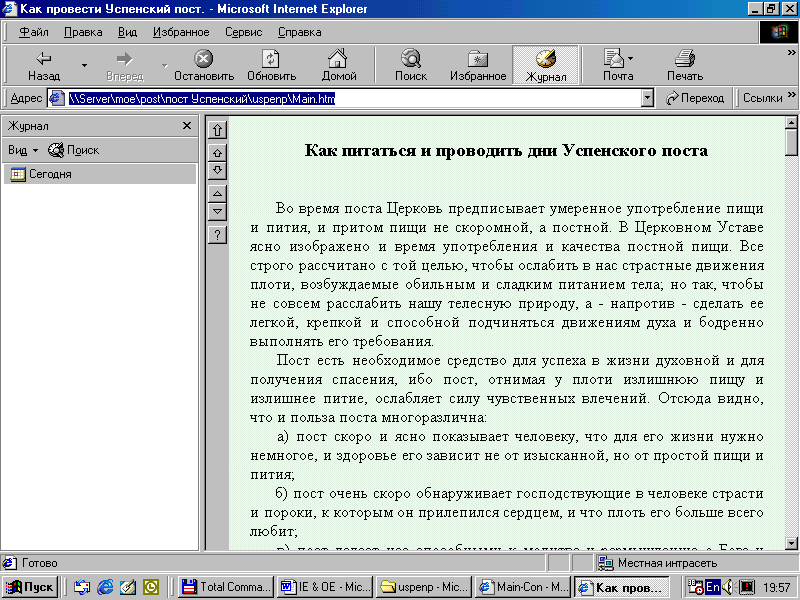Image resolution: width=800 pixels, height=600 pixels.
Task: Click the window title bar IE icon
Action: pyautogui.click(x=9, y=9)
